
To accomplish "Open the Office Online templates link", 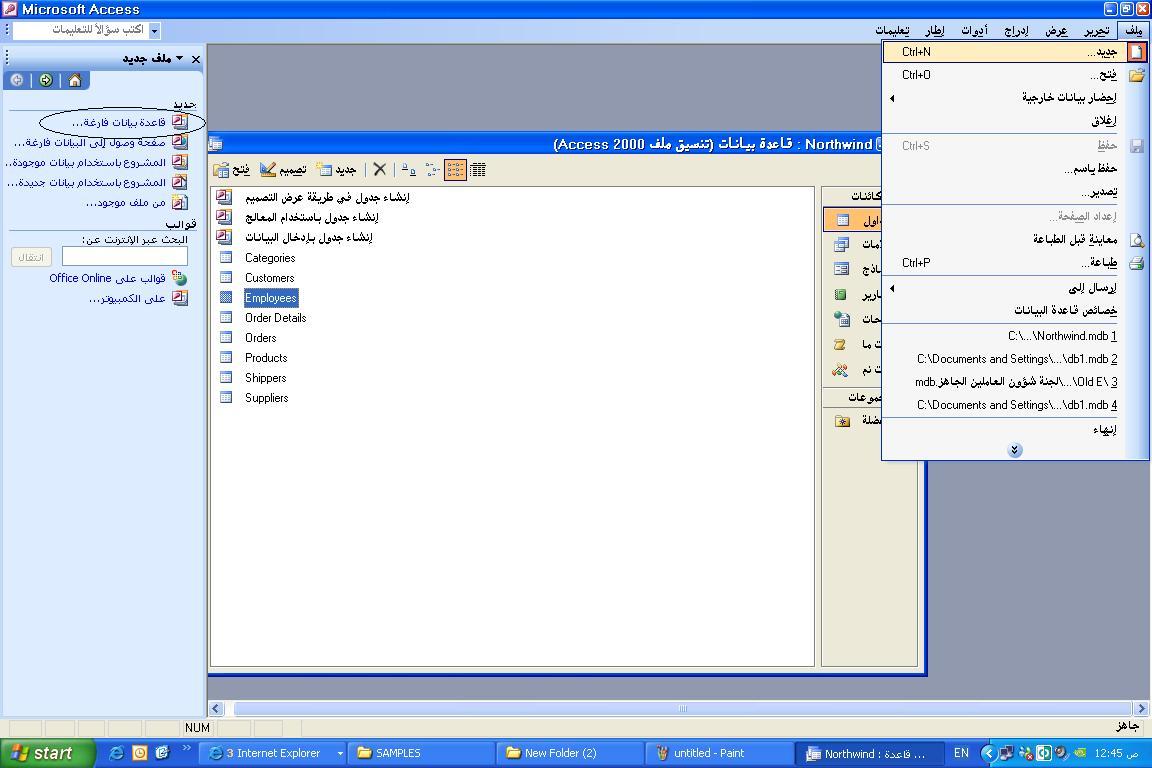I will [107, 278].
